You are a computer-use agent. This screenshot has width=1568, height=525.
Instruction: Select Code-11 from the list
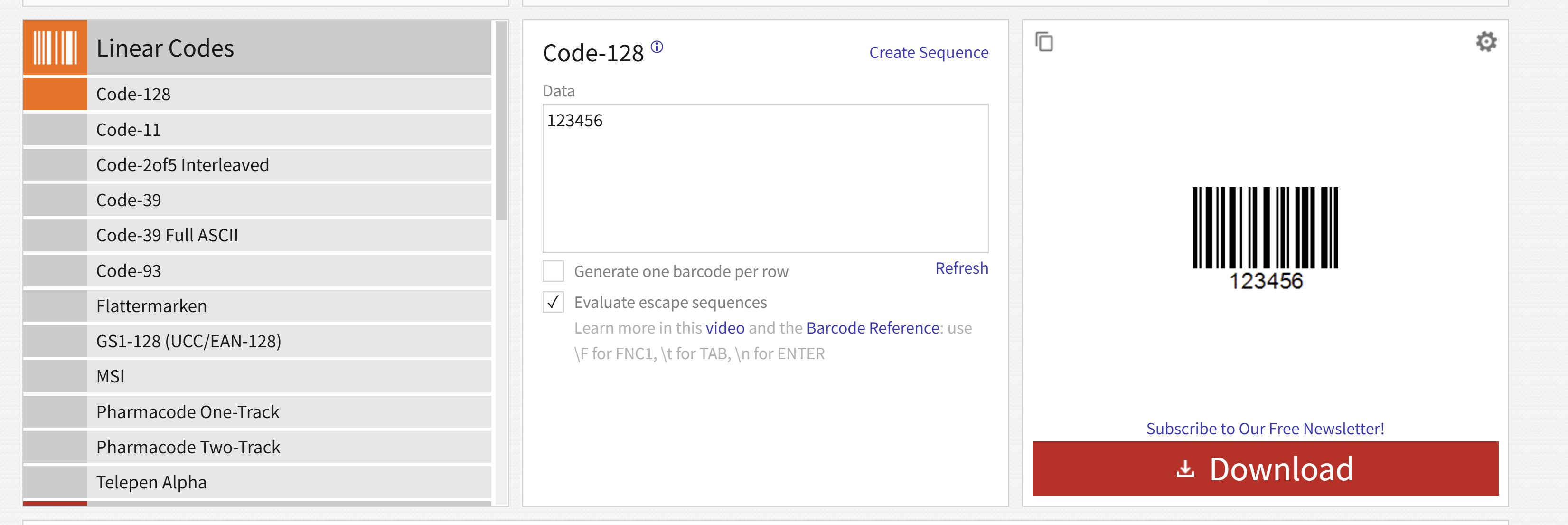pyautogui.click(x=129, y=130)
